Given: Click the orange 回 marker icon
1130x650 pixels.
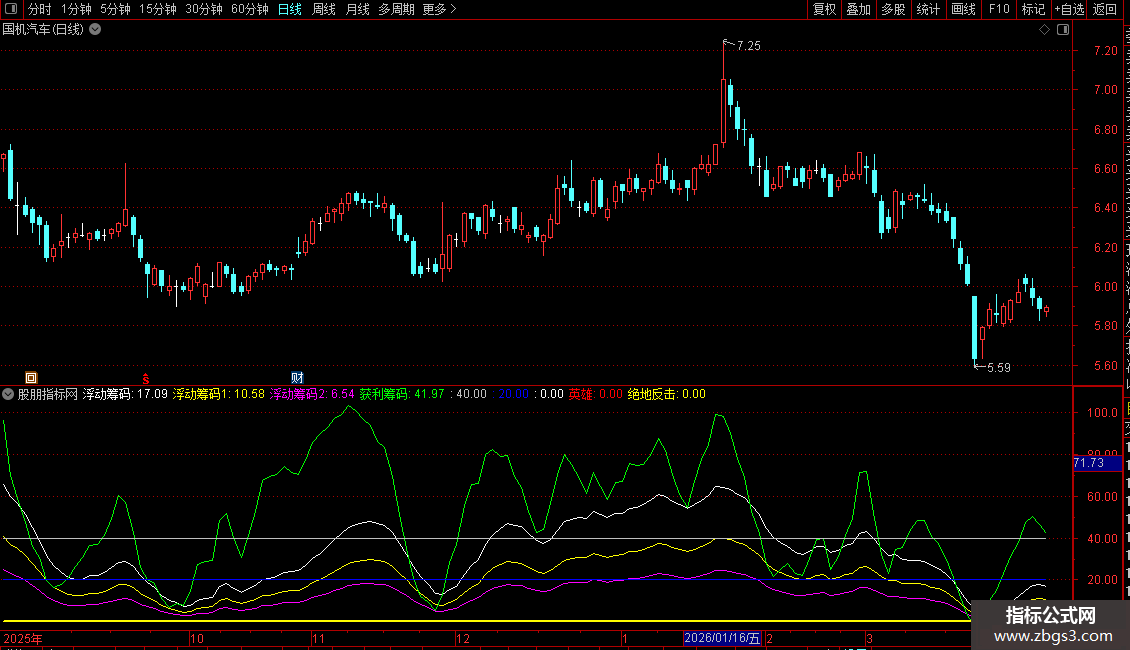Looking at the screenshot, I should 31,377.
